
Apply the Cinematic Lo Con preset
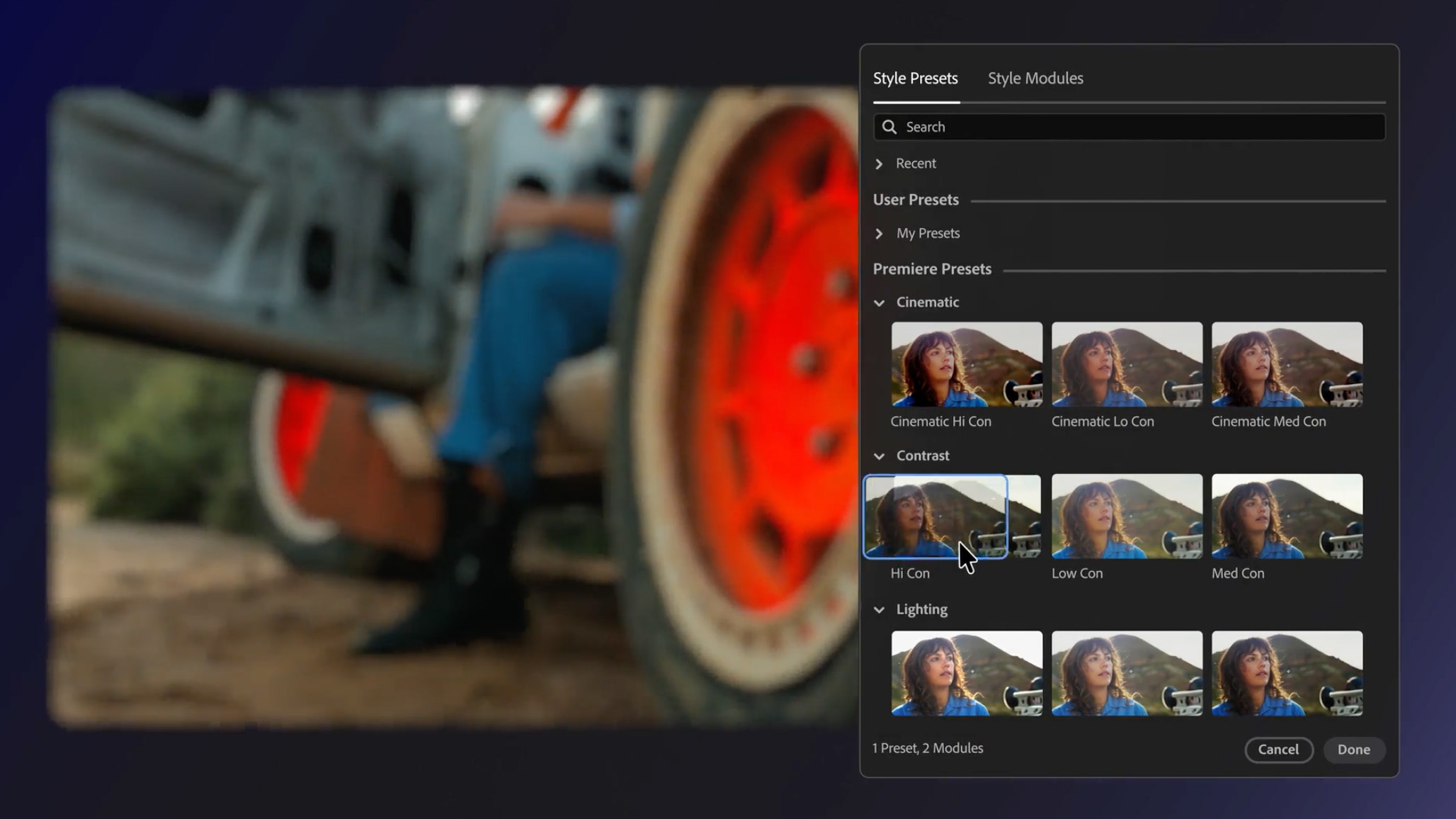(x=1127, y=365)
